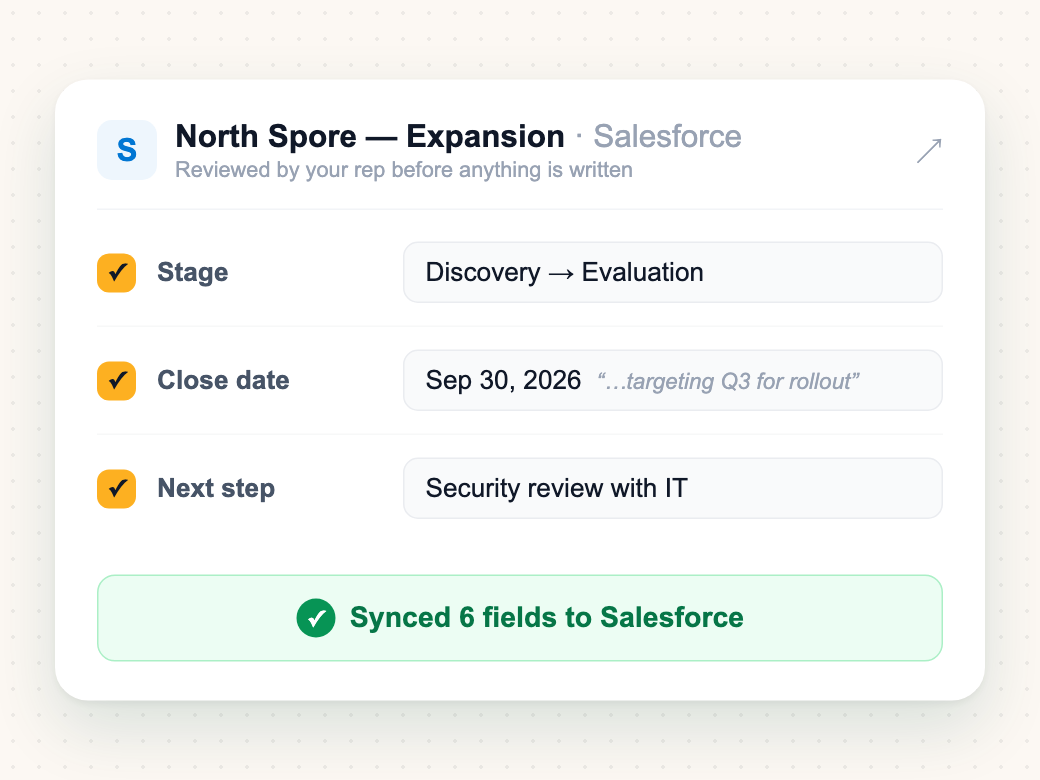Image resolution: width=1040 pixels, height=780 pixels.
Task: Edit the Sep 30, 2026 date field
Action: (673, 381)
